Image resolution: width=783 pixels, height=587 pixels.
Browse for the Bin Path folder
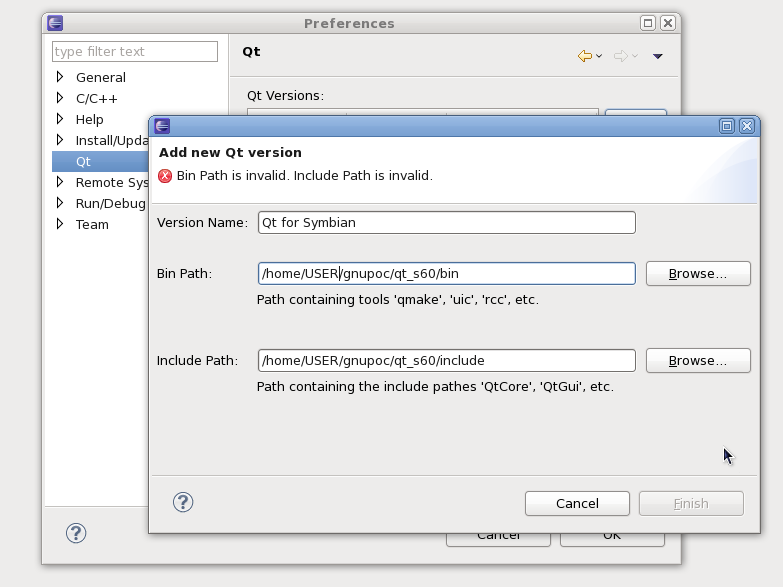click(697, 273)
